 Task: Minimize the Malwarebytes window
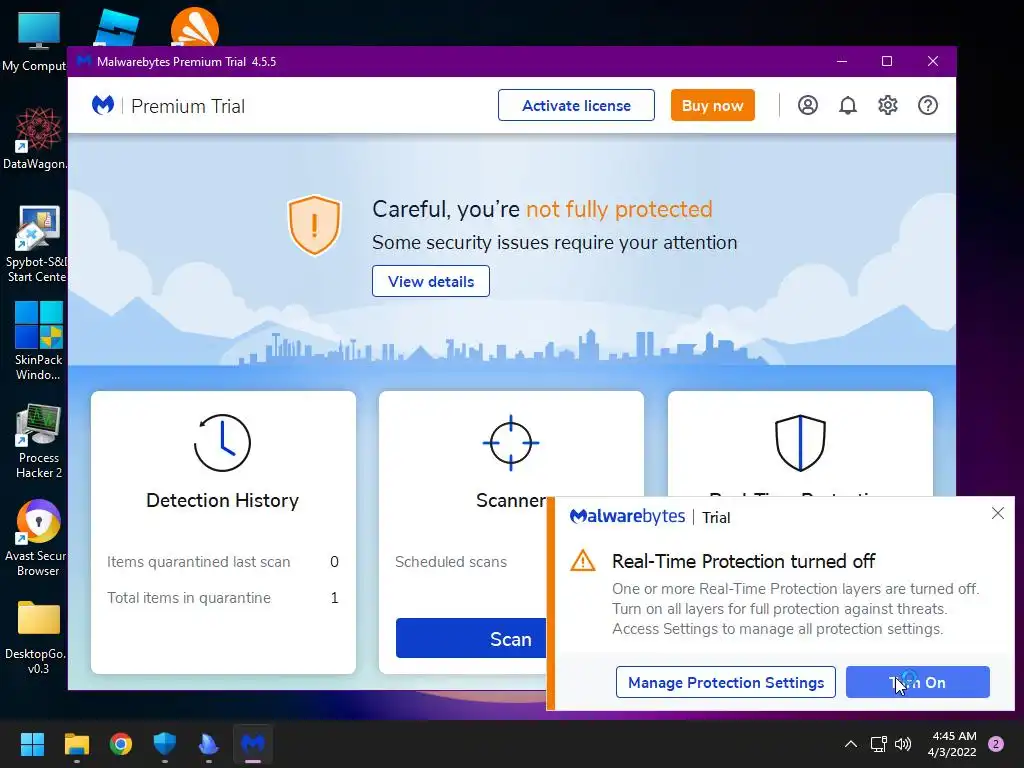pyautogui.click(x=842, y=61)
